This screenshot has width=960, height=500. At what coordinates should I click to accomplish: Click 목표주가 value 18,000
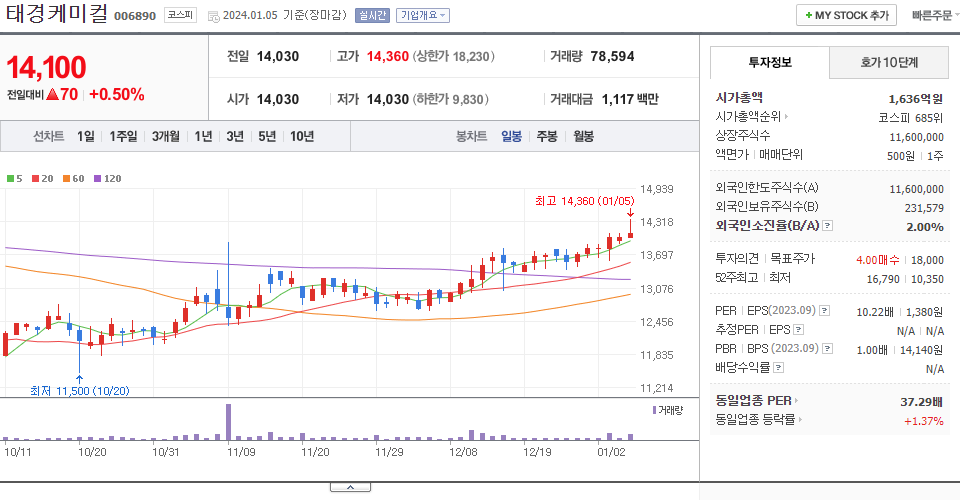(927, 260)
